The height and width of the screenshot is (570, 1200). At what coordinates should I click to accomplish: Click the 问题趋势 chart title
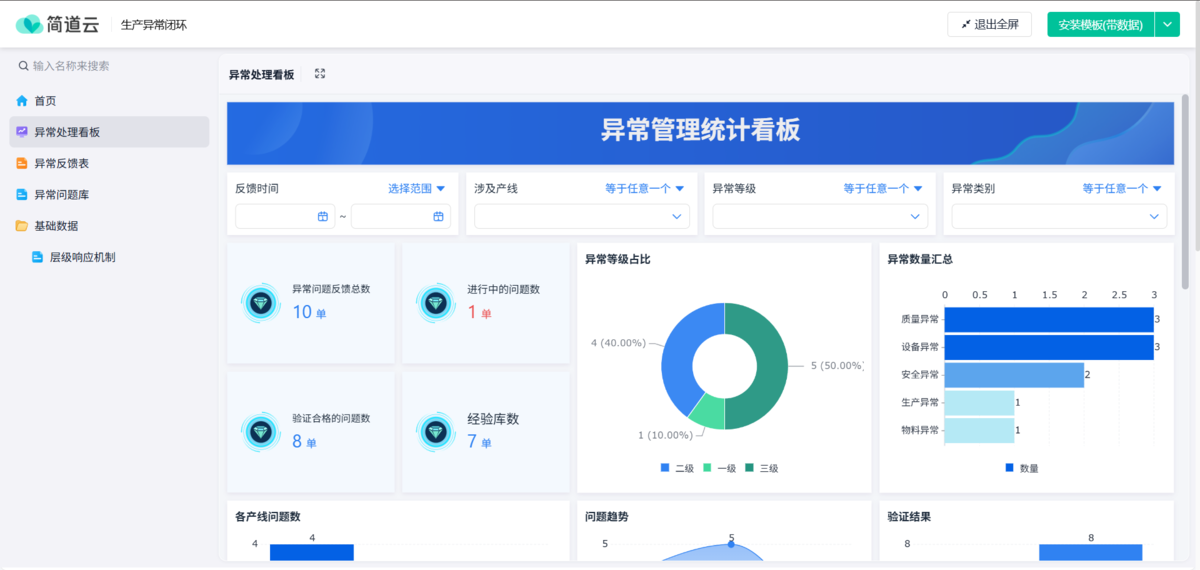[x=607, y=517]
